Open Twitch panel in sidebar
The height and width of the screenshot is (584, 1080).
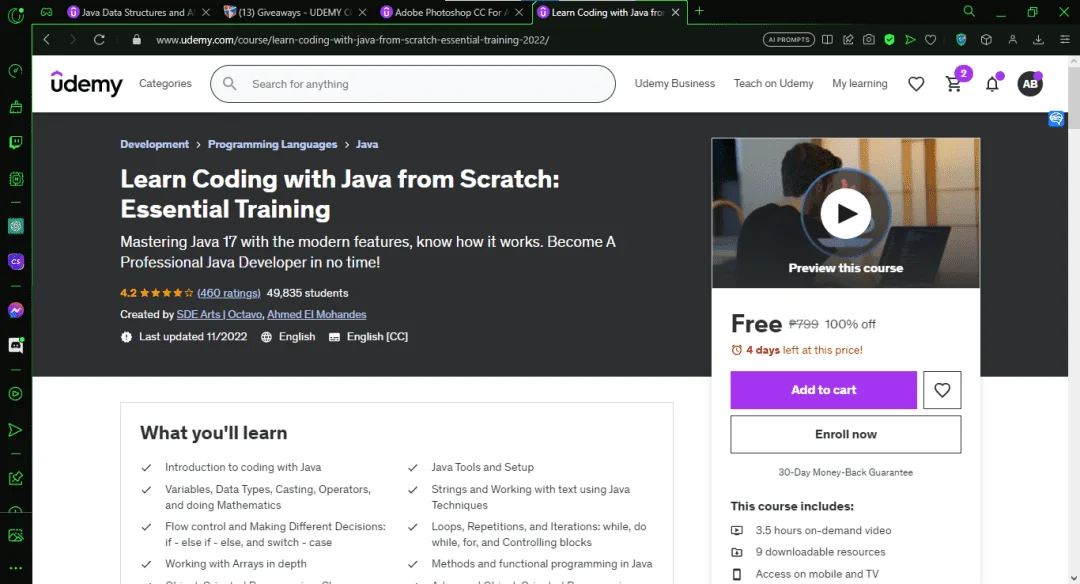click(x=15, y=143)
